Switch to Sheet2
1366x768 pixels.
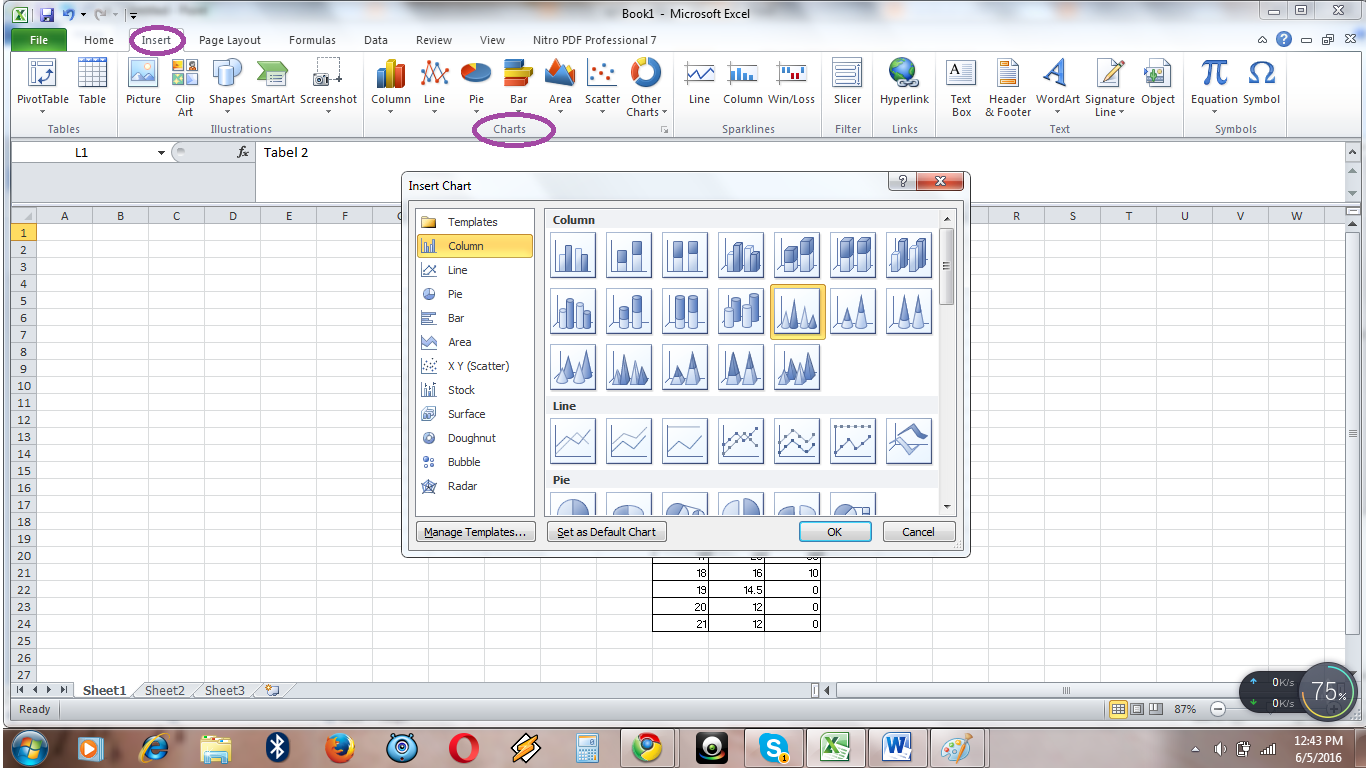coord(163,689)
